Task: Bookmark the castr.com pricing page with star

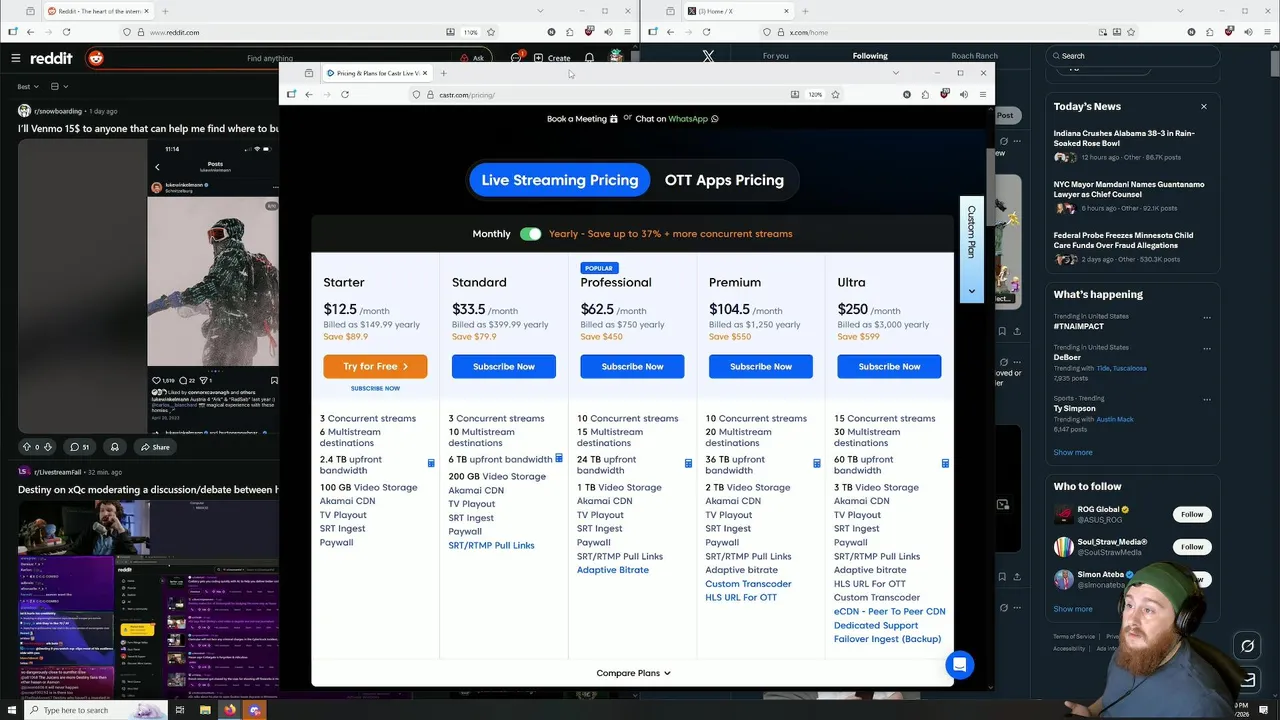Action: [835, 94]
